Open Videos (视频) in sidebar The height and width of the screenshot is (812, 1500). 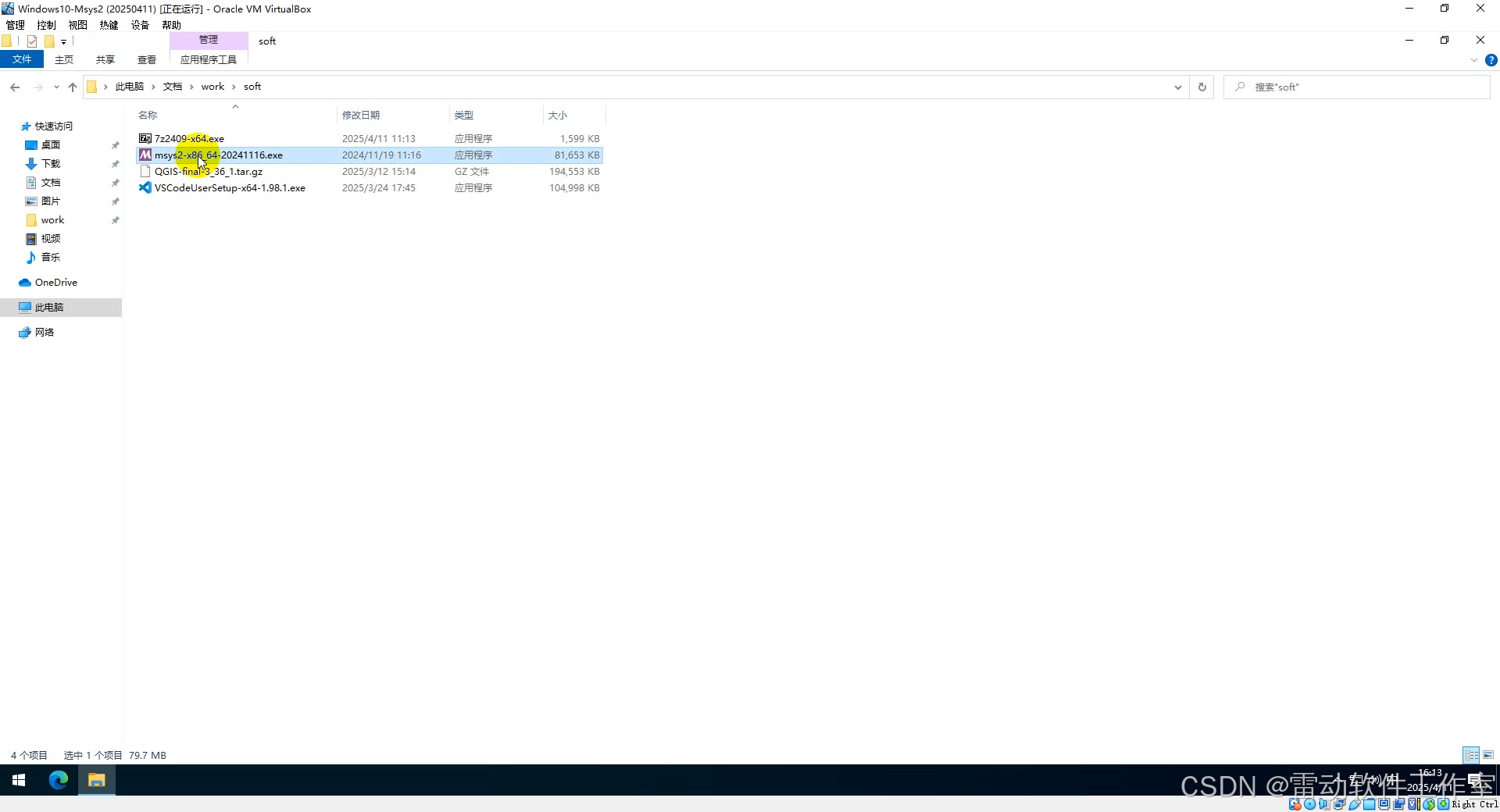pos(51,239)
